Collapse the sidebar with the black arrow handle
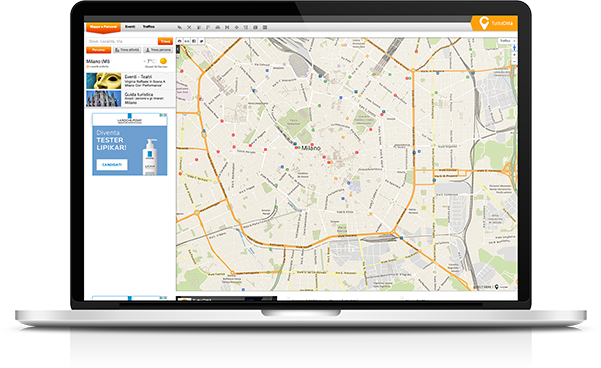601x368 pixels. 178,49
